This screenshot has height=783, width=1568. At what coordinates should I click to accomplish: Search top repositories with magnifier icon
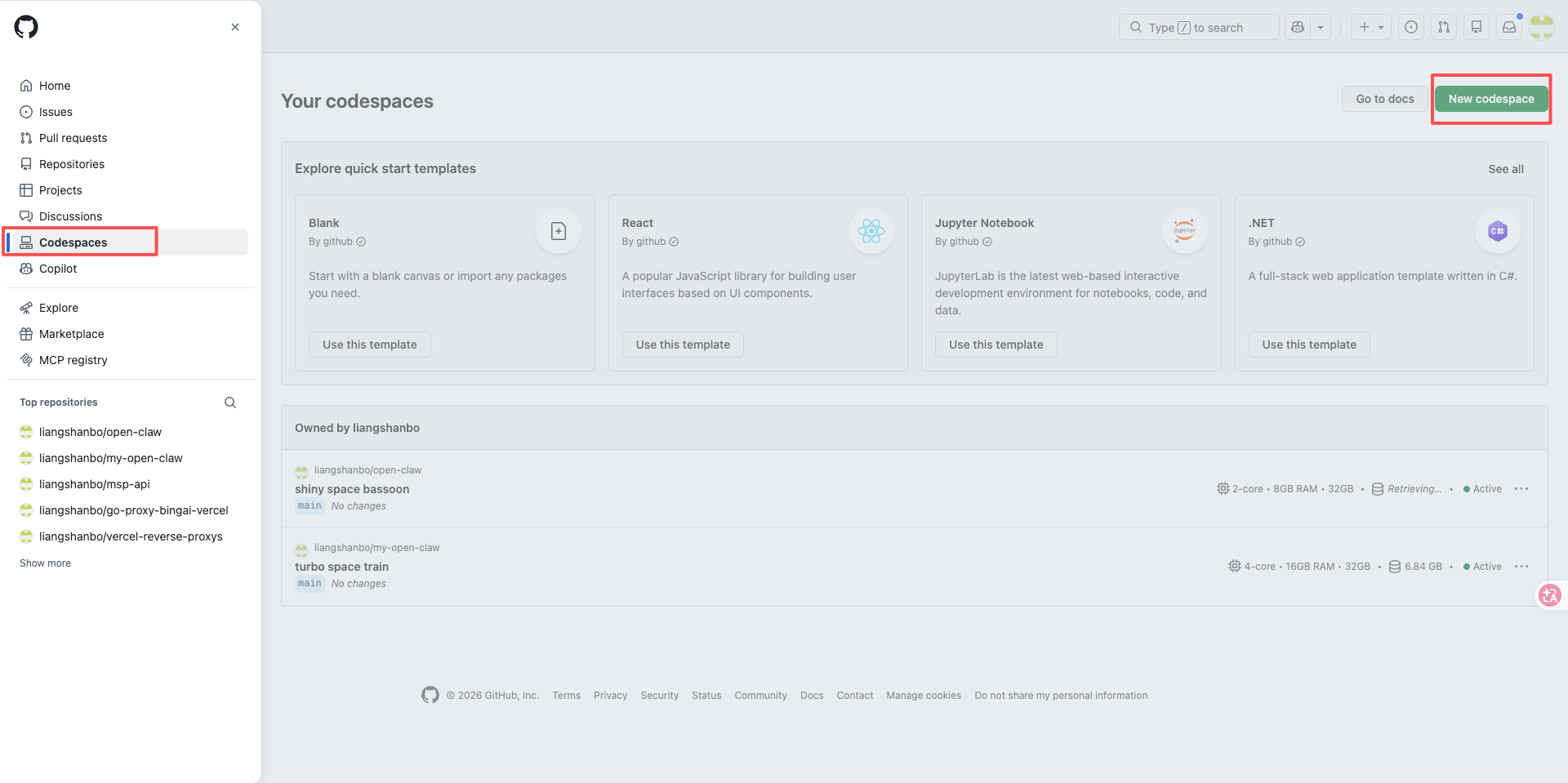coord(230,403)
